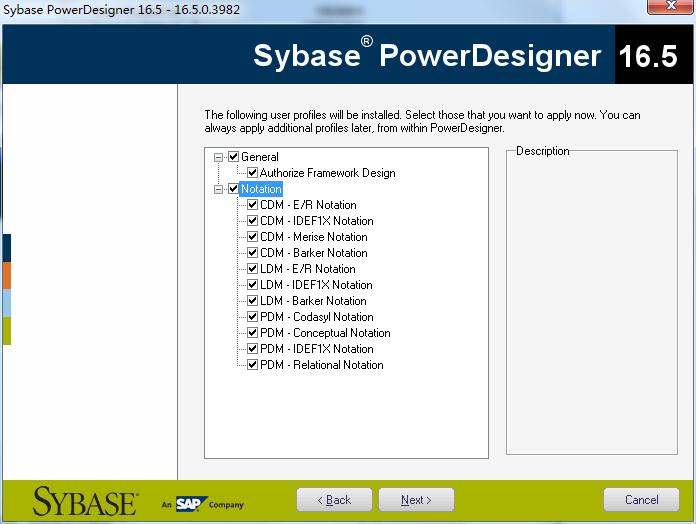Select CDM - E/R Notation text
This screenshot has width=696, height=524.
pyautogui.click(x=308, y=205)
